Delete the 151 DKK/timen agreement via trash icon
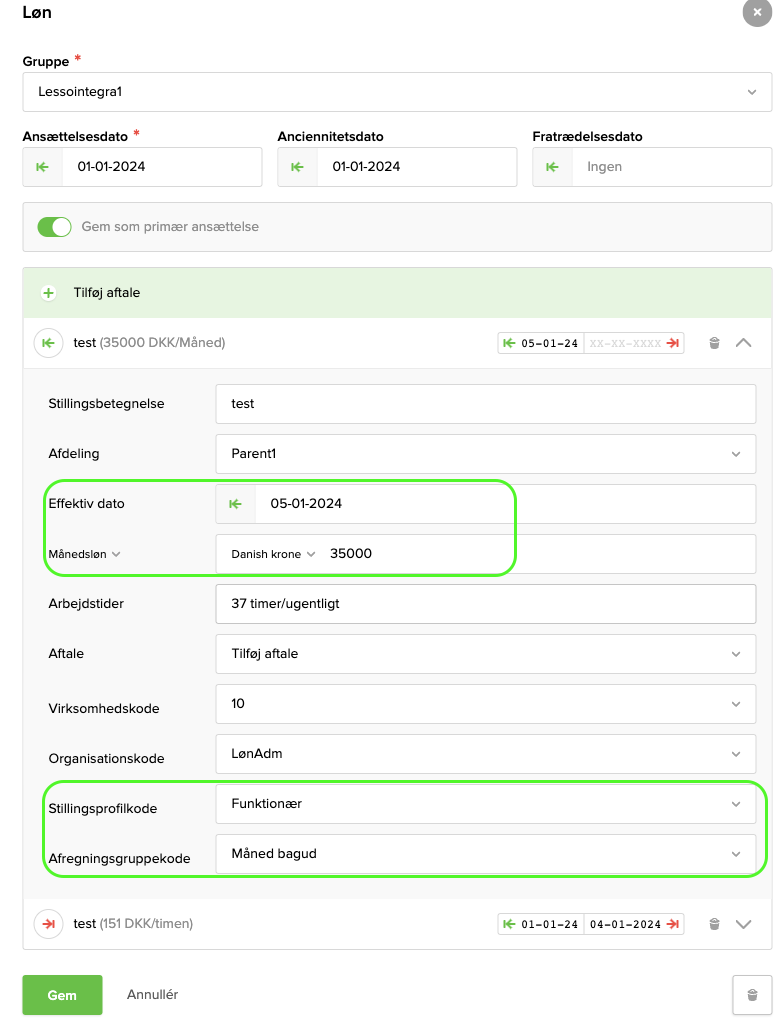783x1026 pixels. coord(714,924)
